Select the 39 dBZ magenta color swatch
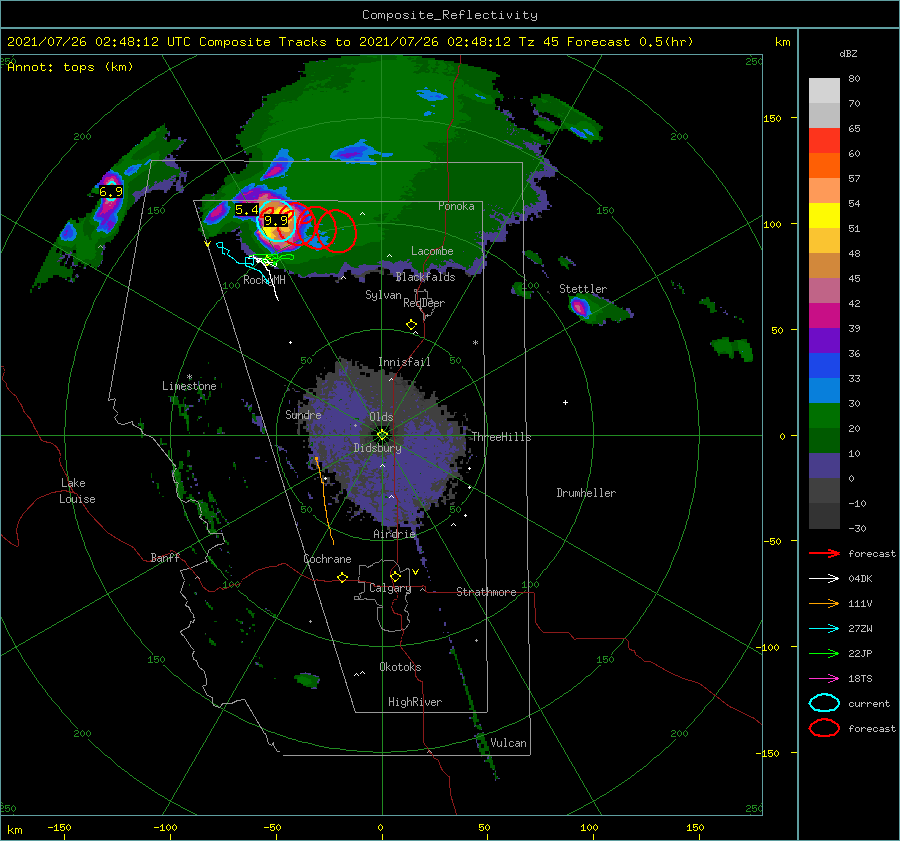900x841 pixels. tap(824, 316)
